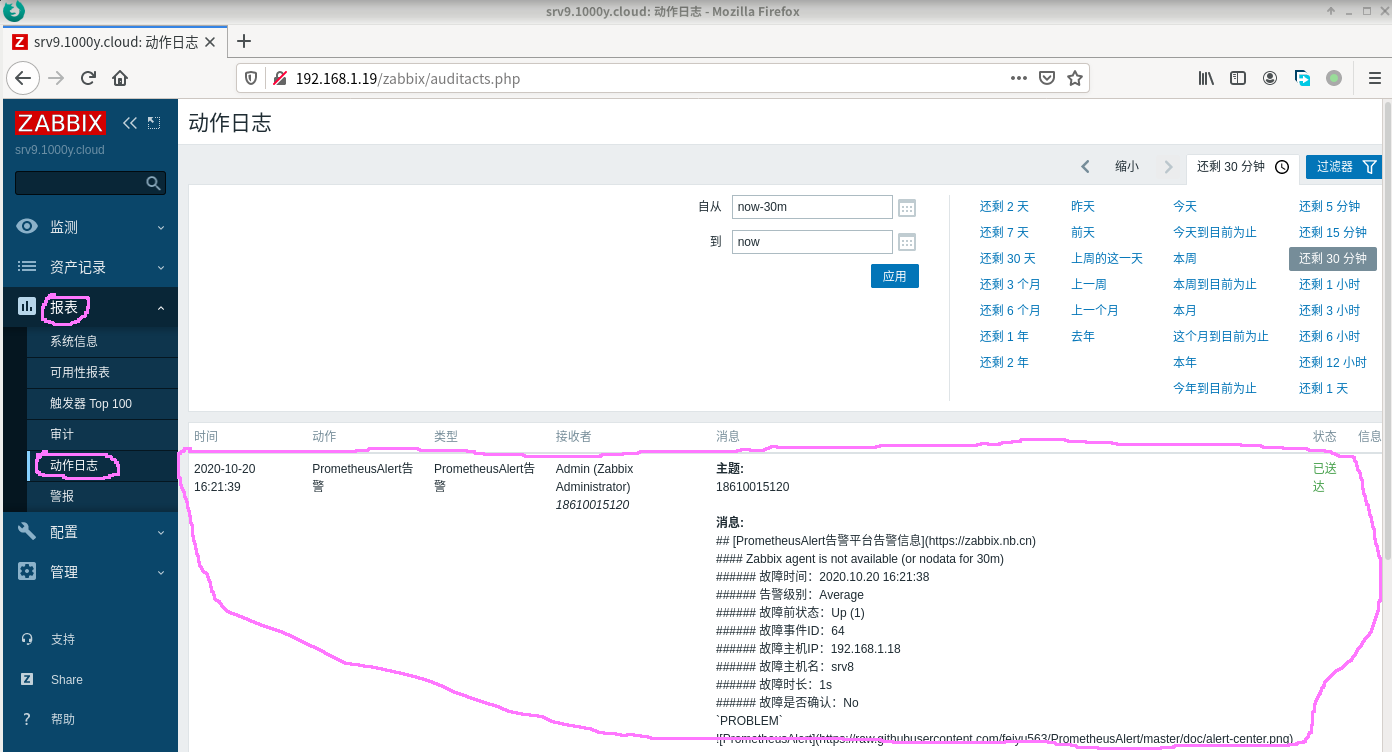The height and width of the screenshot is (752, 1392).
Task: Click the sidebar search magnifier icon
Action: 153,183
